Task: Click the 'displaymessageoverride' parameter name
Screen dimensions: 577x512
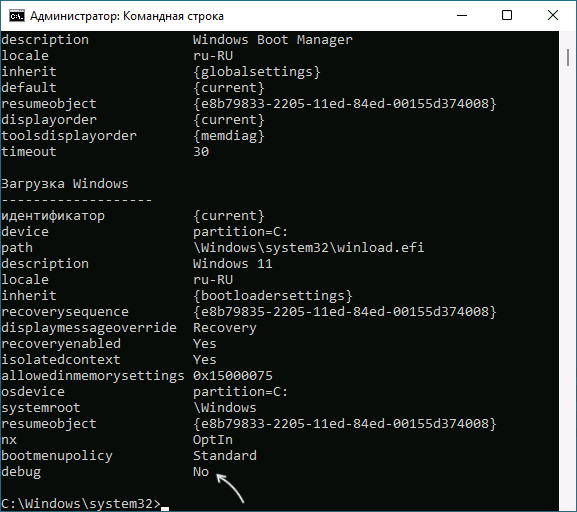Action: pos(89,328)
